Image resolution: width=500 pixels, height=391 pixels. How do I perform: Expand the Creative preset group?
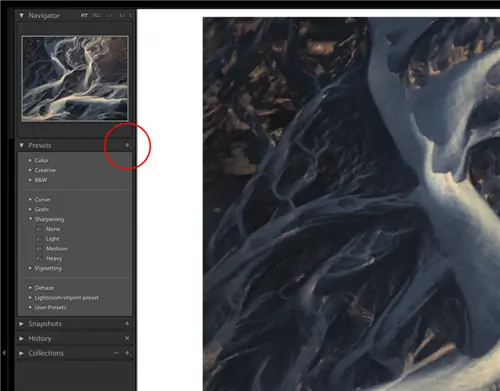(30, 170)
